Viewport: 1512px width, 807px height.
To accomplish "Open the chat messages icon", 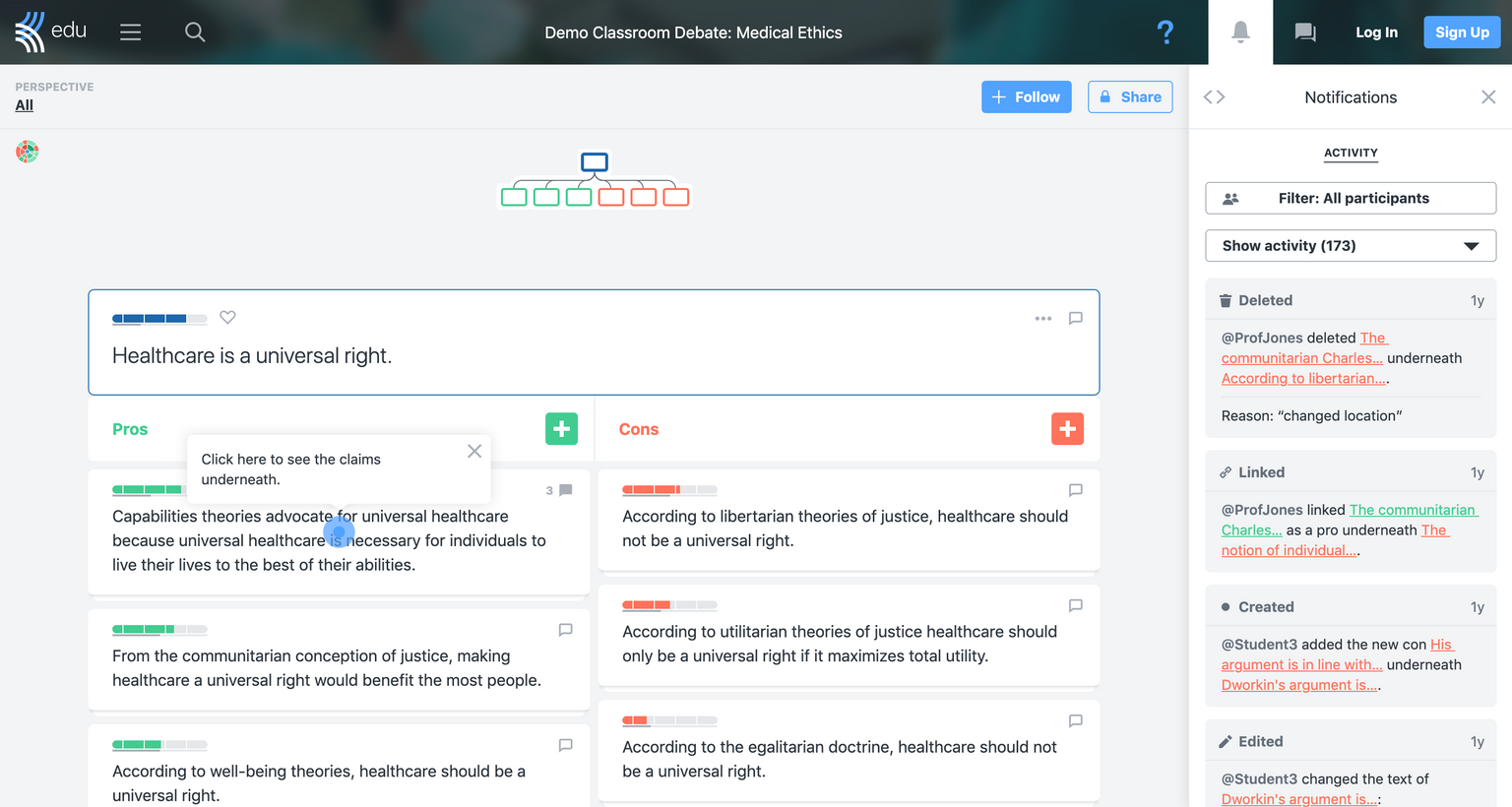I will tap(1305, 31).
